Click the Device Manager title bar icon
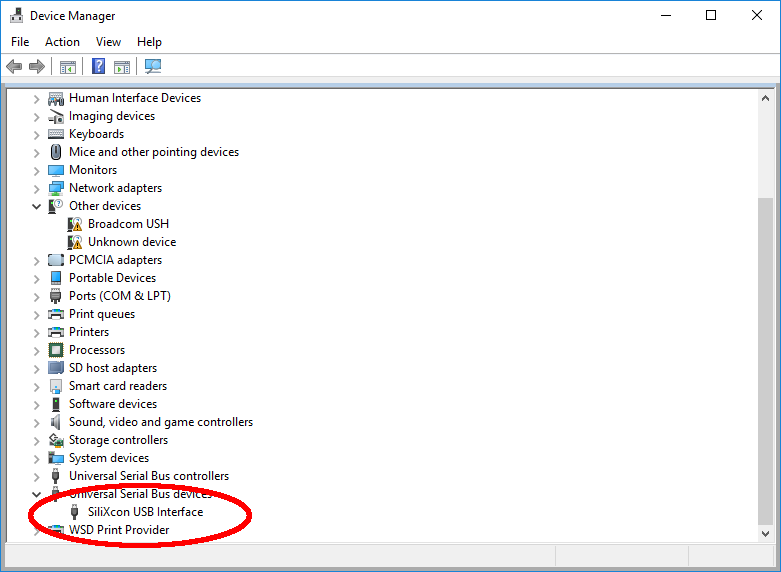781x572 pixels. (x=16, y=15)
